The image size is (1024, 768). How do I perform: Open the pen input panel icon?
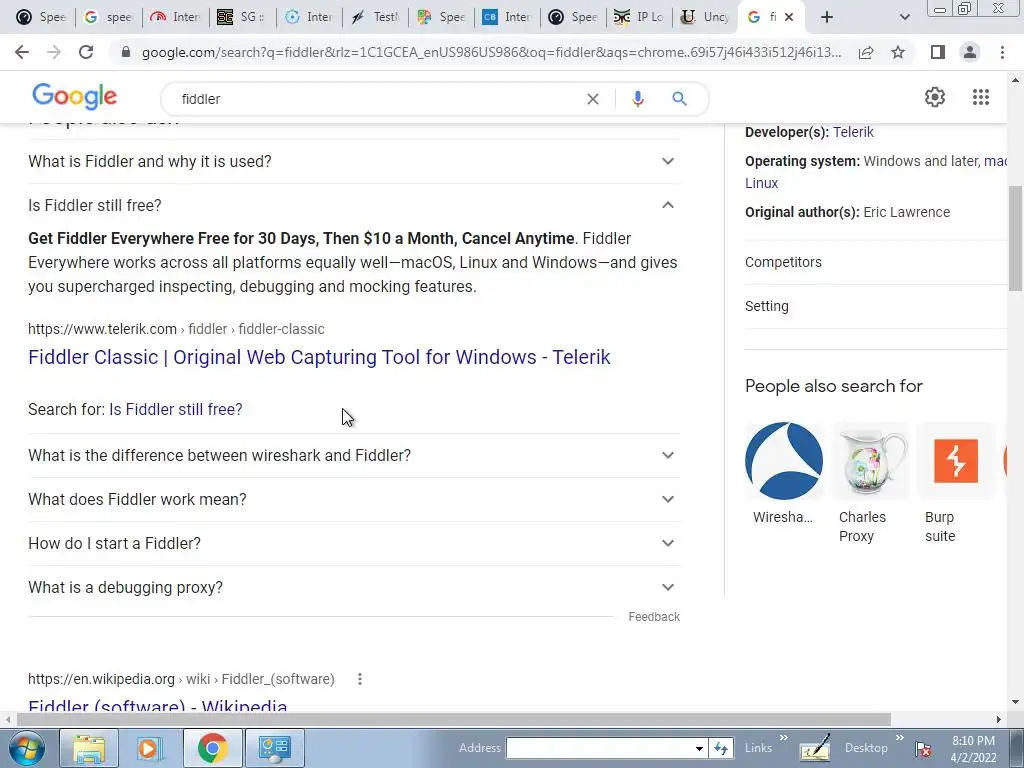pyautogui.click(x=815, y=748)
